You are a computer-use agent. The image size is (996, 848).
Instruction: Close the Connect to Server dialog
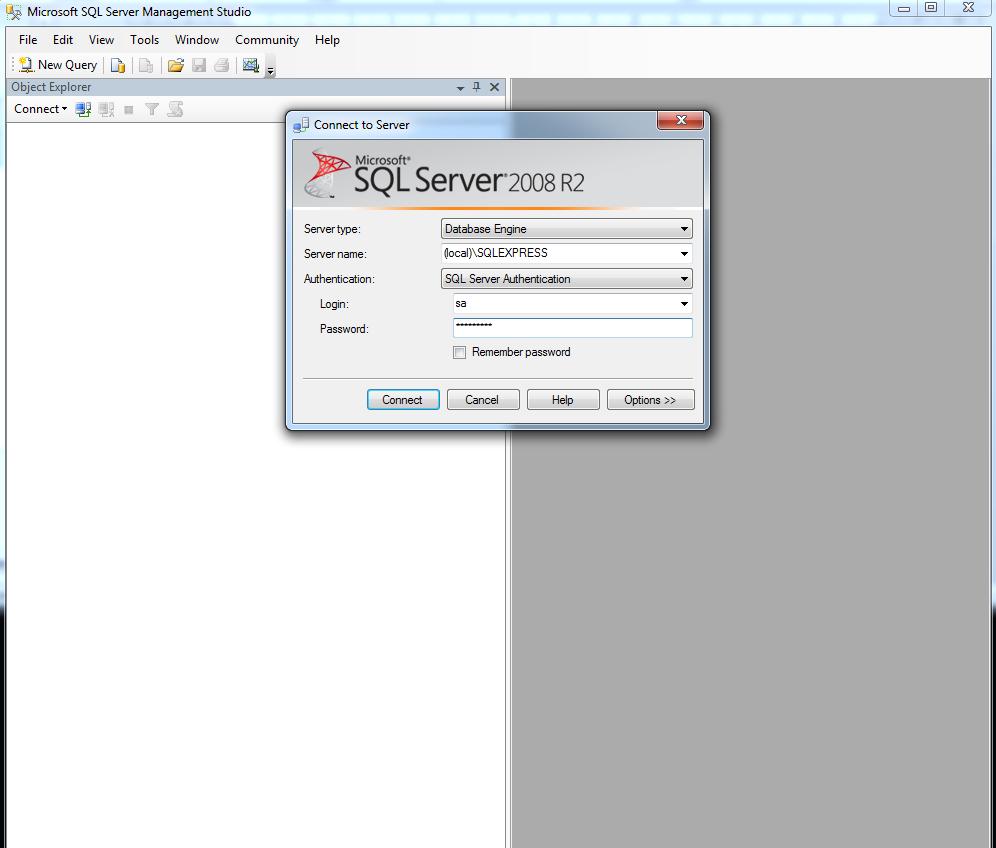(681, 120)
